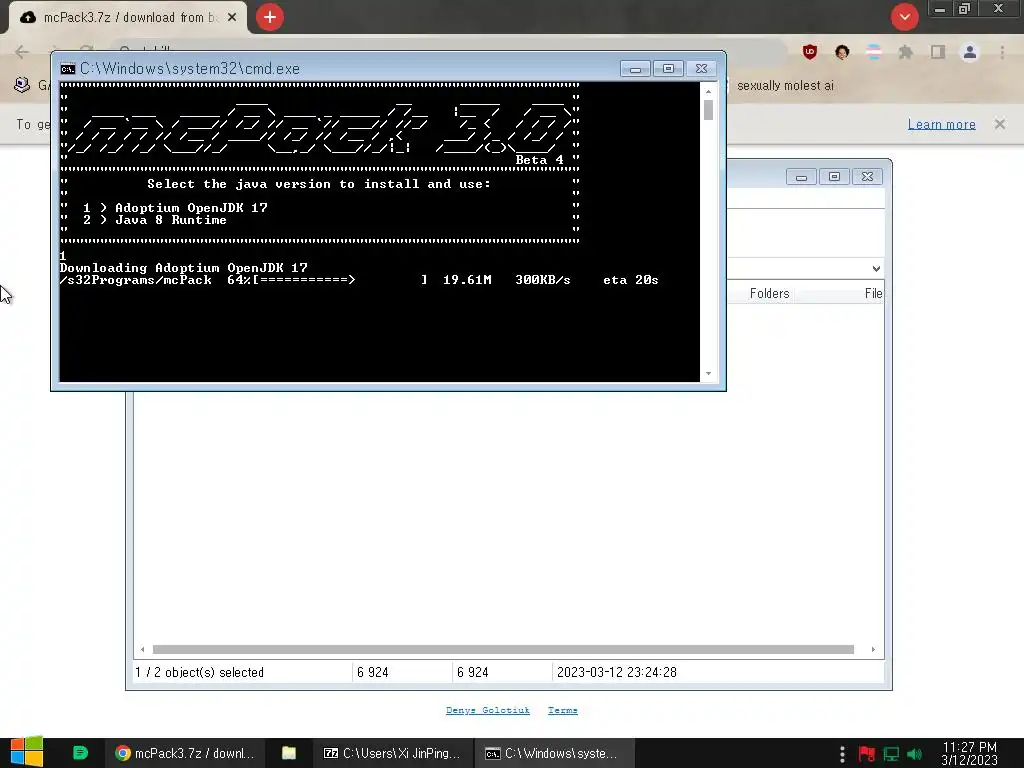
Task: Expand the 7-Zip address path dropdown
Action: tap(876, 269)
